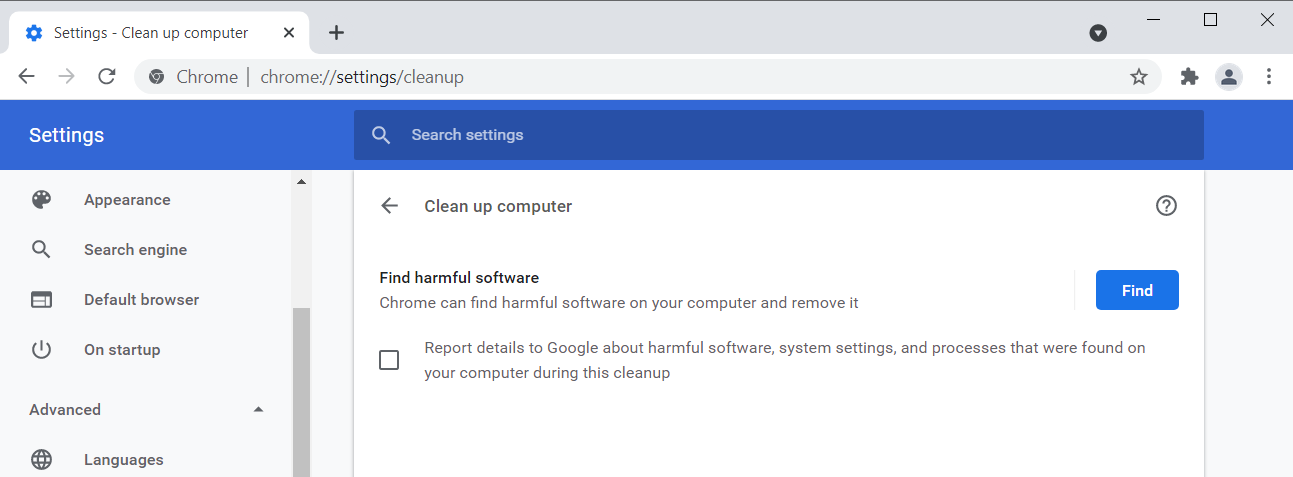Viewport: 1293px width, 477px height.
Task: Open a new tab
Action: pos(337,33)
